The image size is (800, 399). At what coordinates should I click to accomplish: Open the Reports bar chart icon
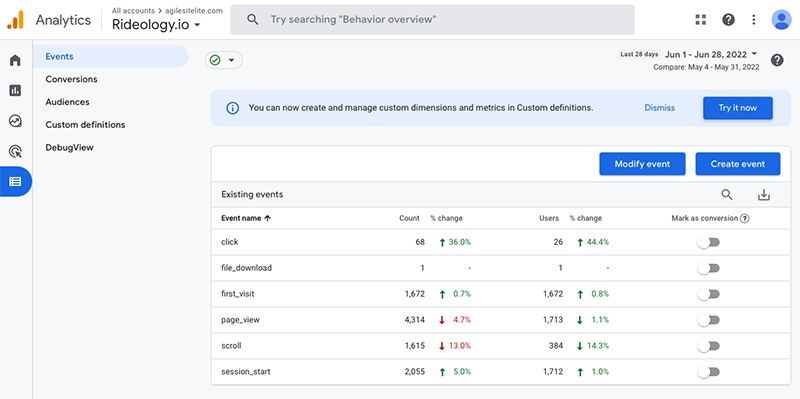pos(15,90)
